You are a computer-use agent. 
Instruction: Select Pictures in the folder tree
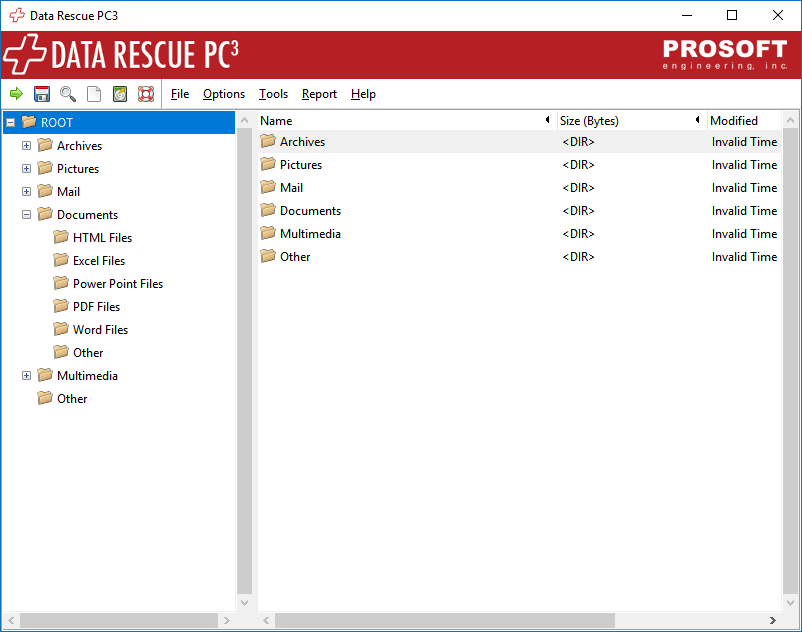tap(78, 169)
